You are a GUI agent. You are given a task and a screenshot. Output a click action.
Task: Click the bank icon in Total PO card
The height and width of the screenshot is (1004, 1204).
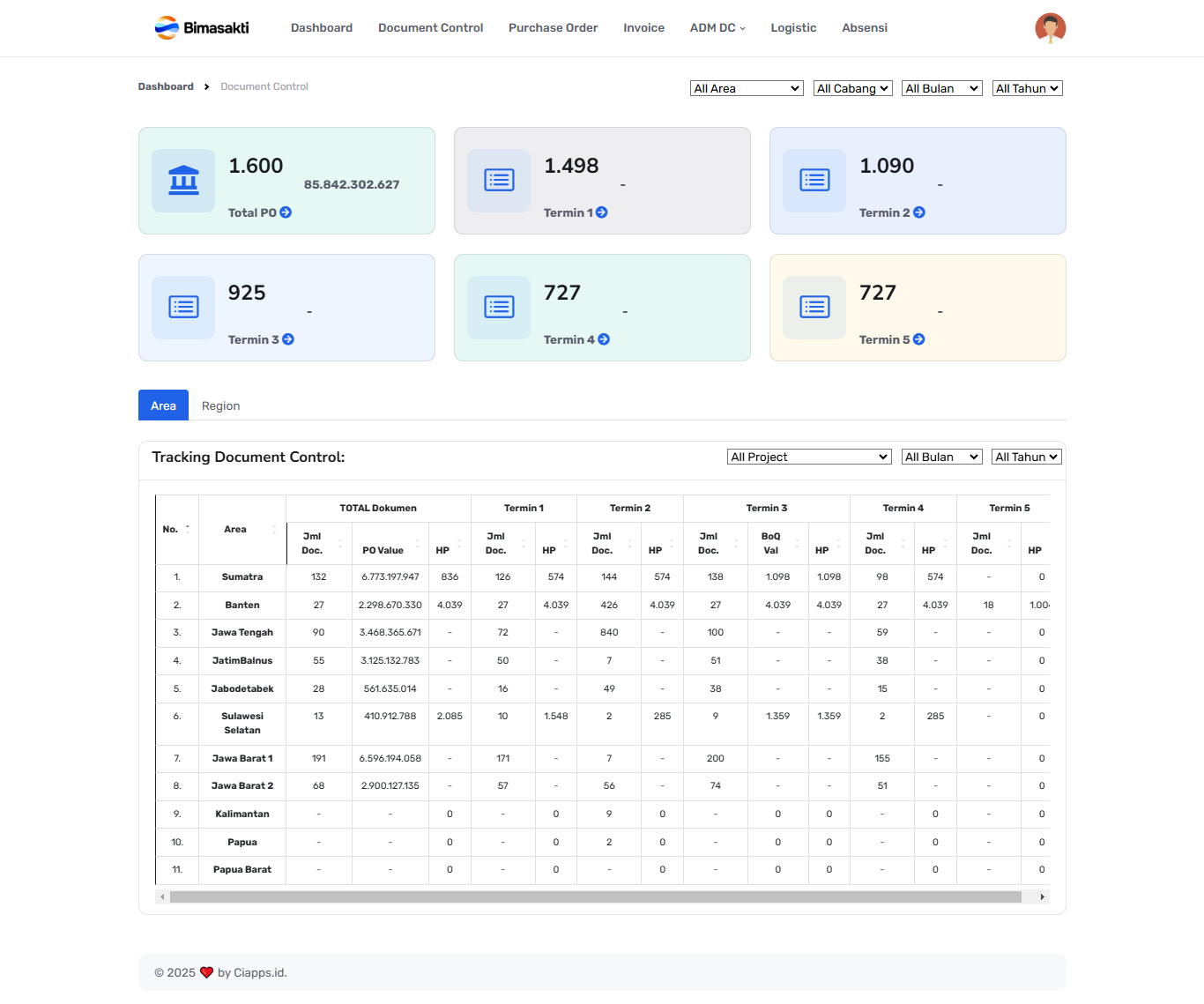coord(183,181)
